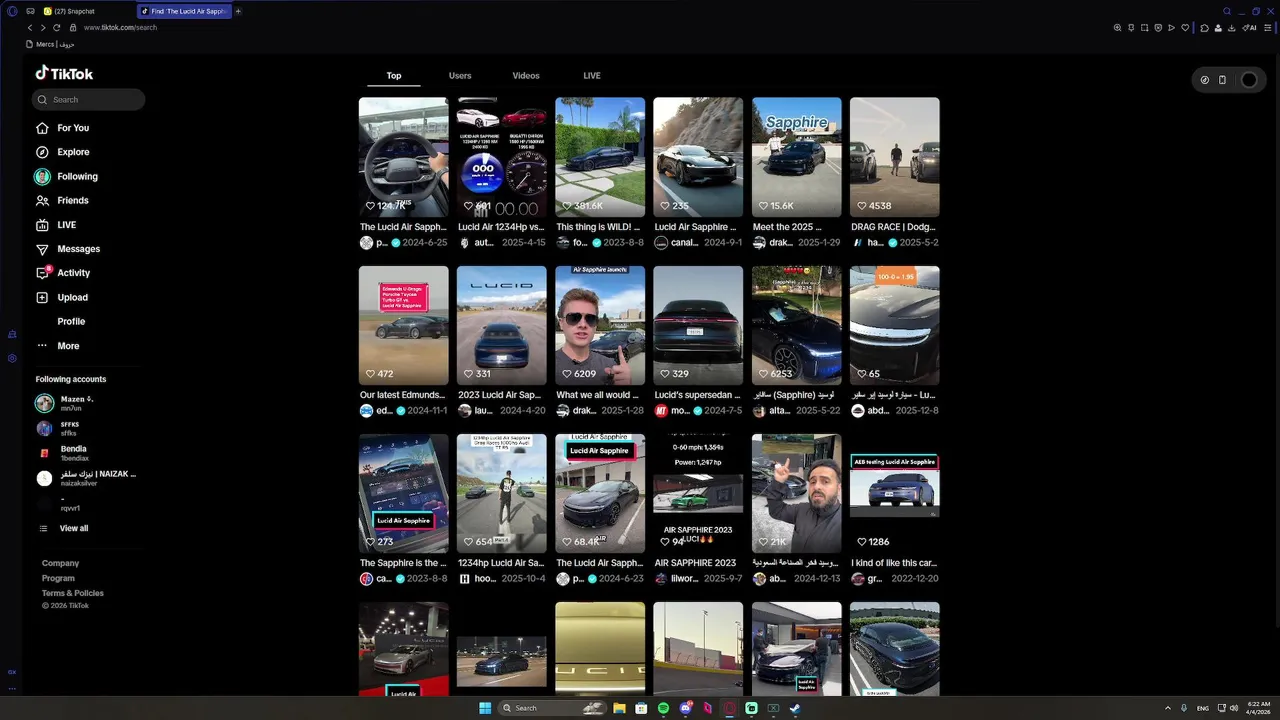The image size is (1280, 720).
Task: Open the More ellipsis menu icon
Action: [42, 345]
